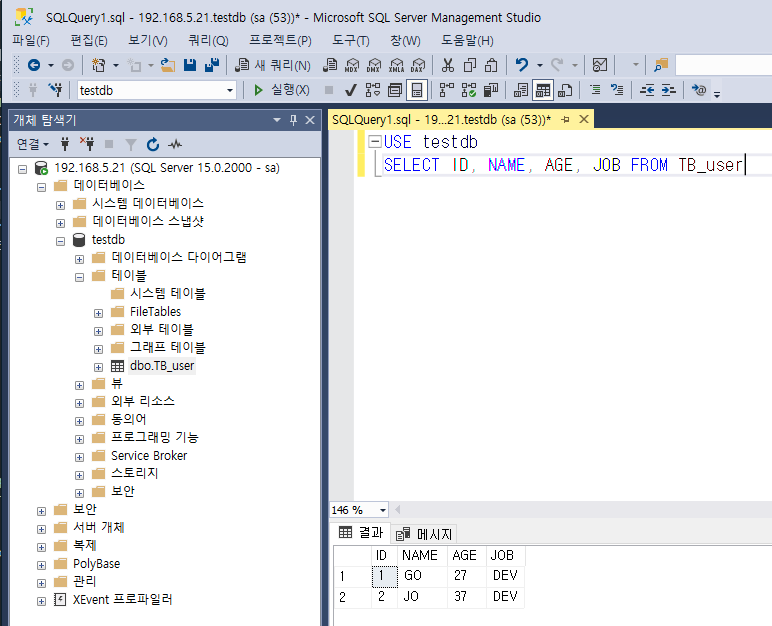The width and height of the screenshot is (772, 626).
Task: Toggle Include Actual Execution Plan
Action: point(447,90)
